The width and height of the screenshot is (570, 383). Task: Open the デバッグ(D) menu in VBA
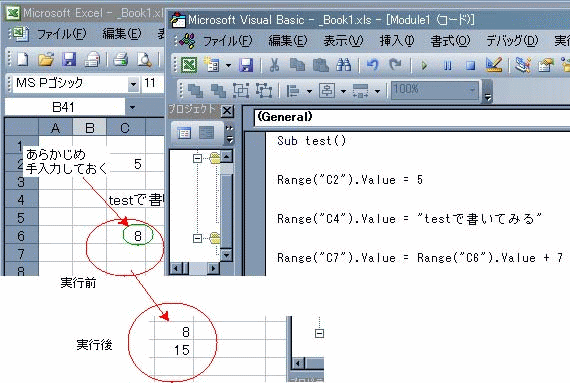click(512, 40)
